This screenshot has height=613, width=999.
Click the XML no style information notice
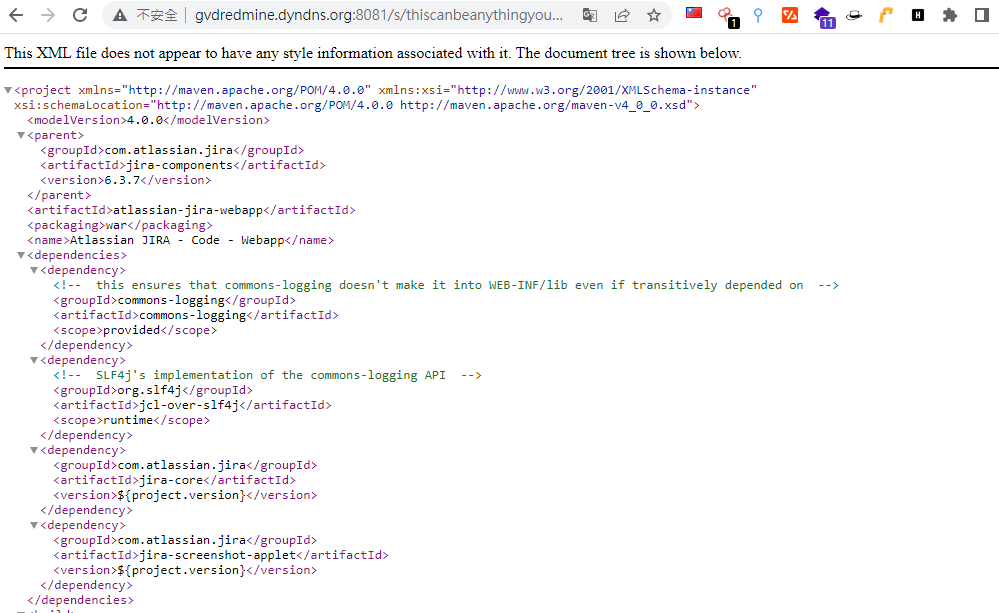[x=373, y=53]
